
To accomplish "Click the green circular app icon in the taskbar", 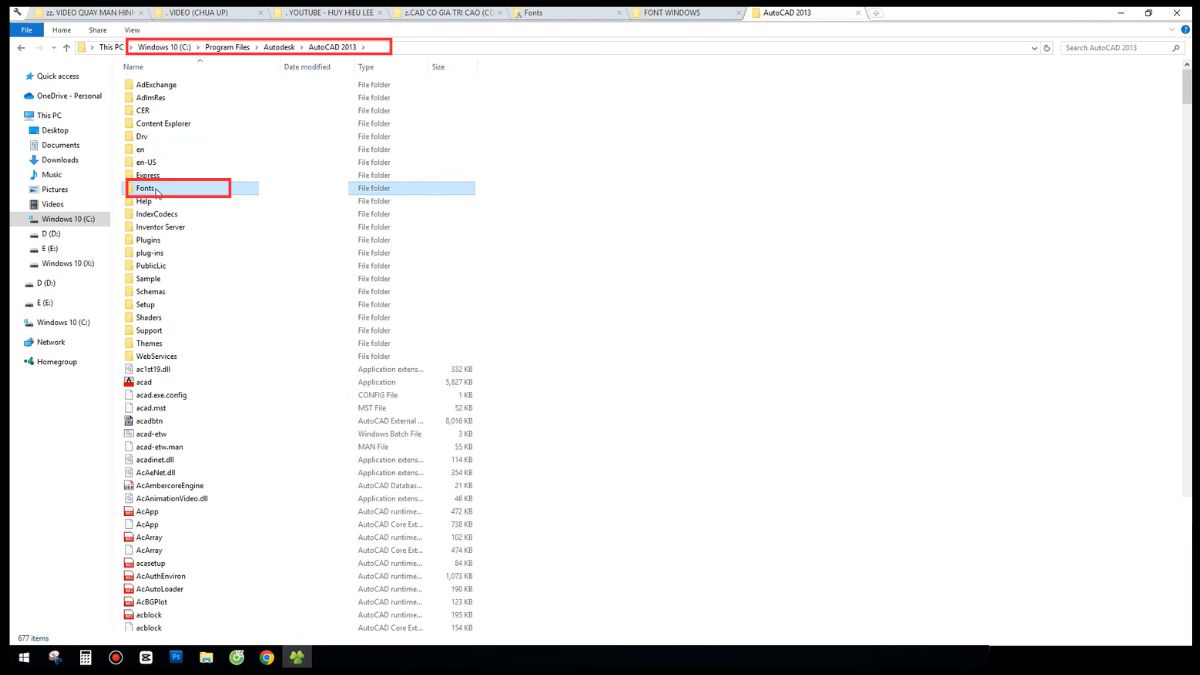I will (x=237, y=657).
